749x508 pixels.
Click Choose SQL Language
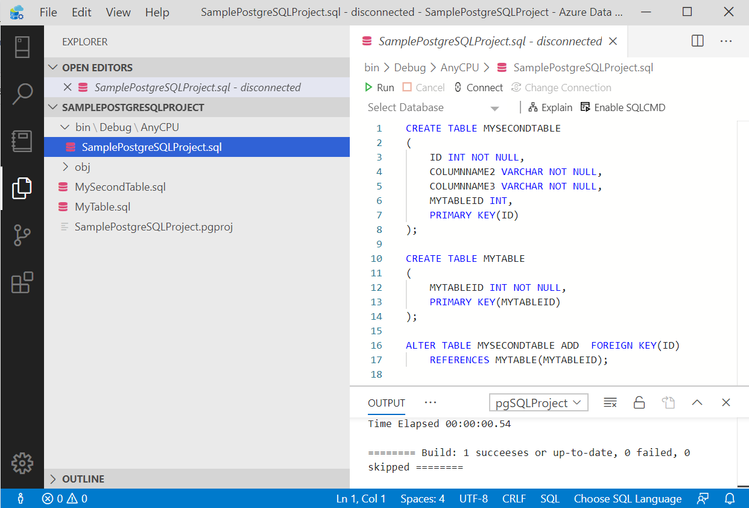pos(628,498)
